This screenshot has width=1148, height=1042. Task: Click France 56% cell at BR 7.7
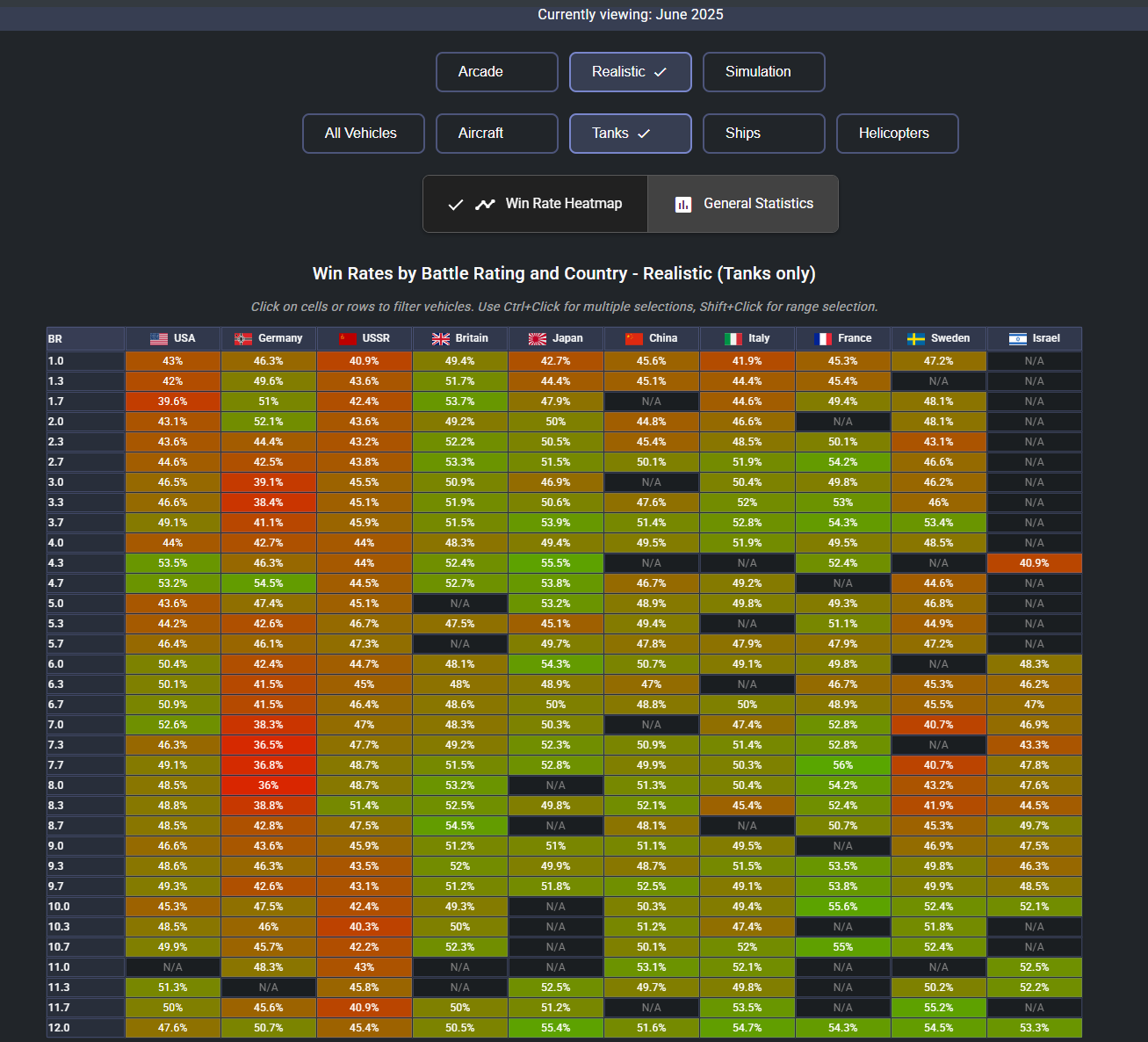click(842, 765)
